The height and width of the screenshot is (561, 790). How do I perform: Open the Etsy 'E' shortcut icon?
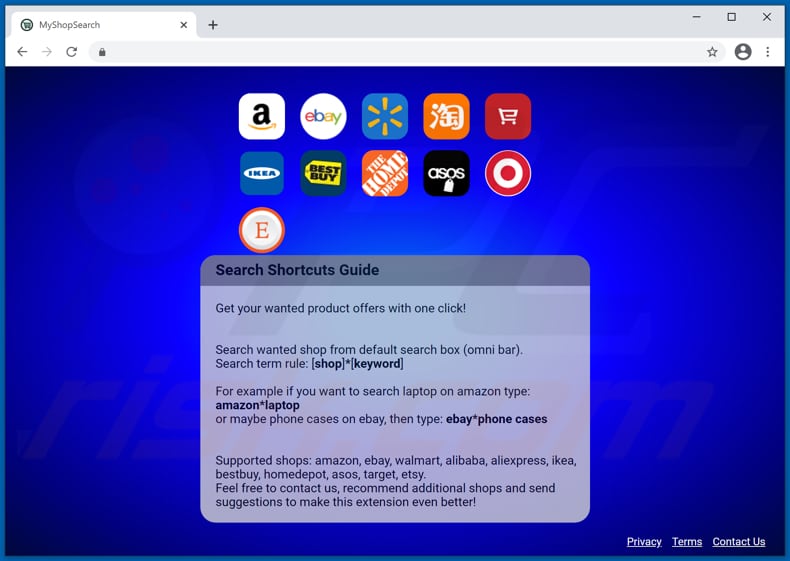click(261, 230)
